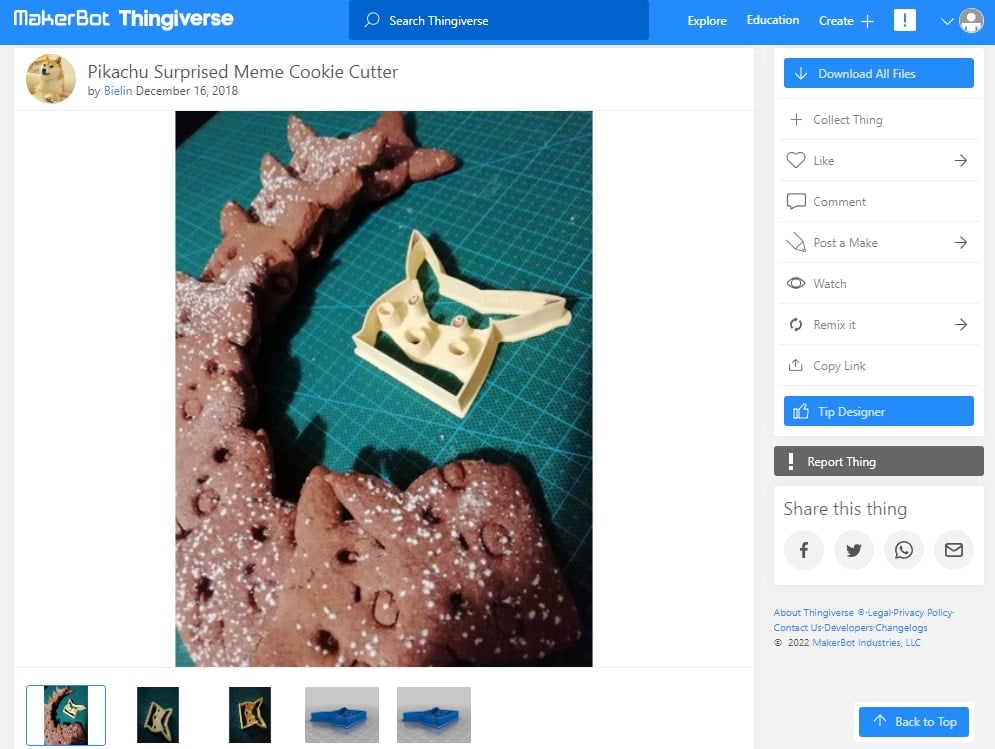Viewport: 995px width, 749px height.
Task: Open the Explore menu
Action: pos(707,20)
